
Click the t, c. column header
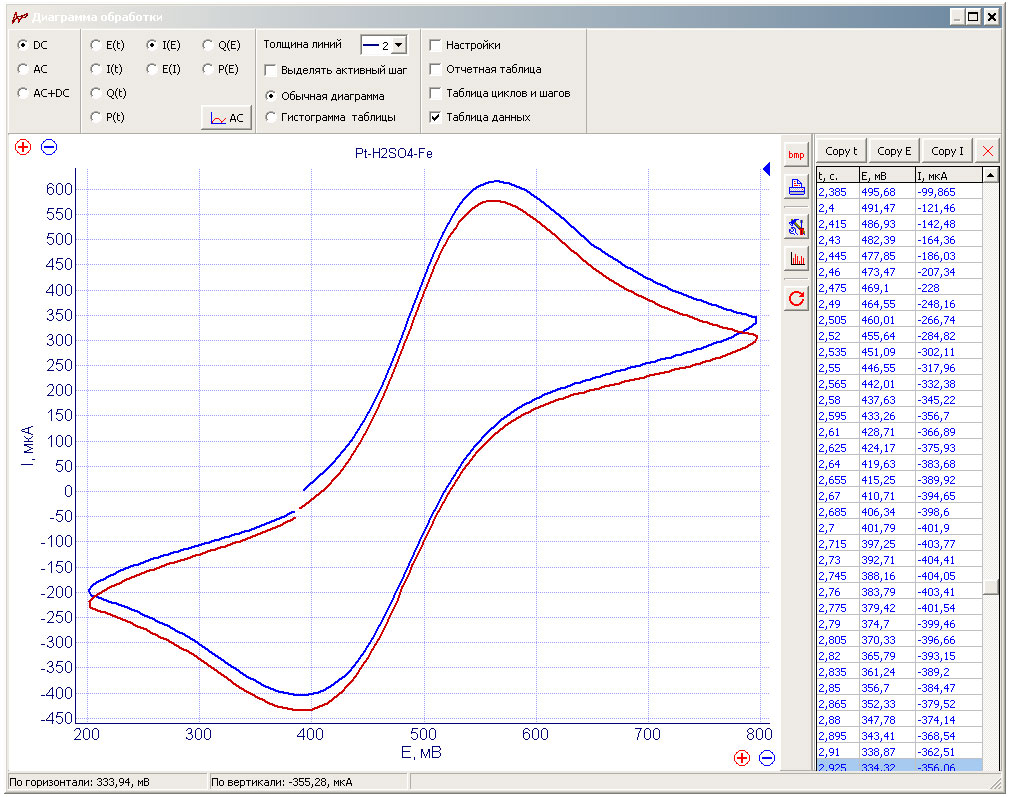(837, 176)
